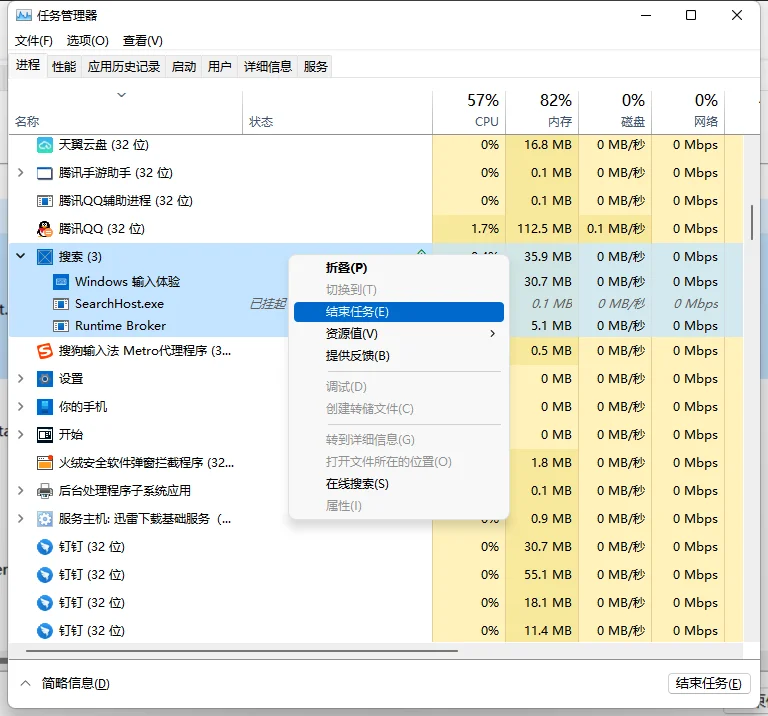Expand the 设置 process group
The height and width of the screenshot is (716, 768).
coord(21,379)
